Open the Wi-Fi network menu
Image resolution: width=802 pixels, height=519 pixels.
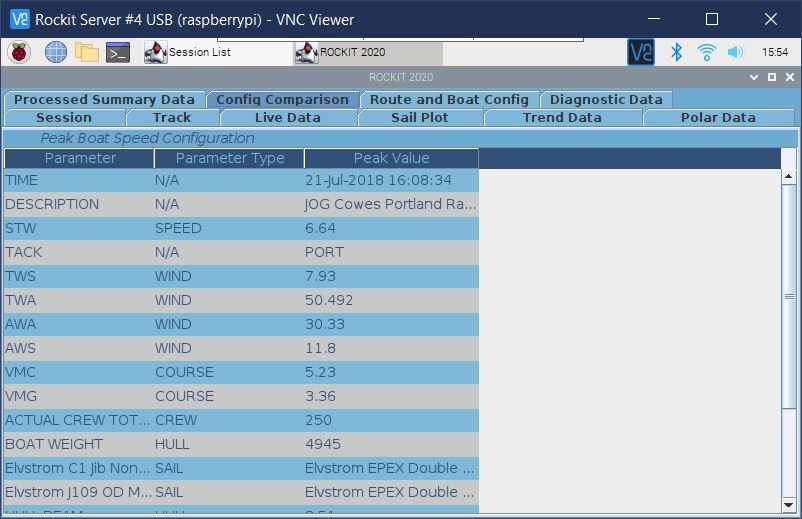706,52
